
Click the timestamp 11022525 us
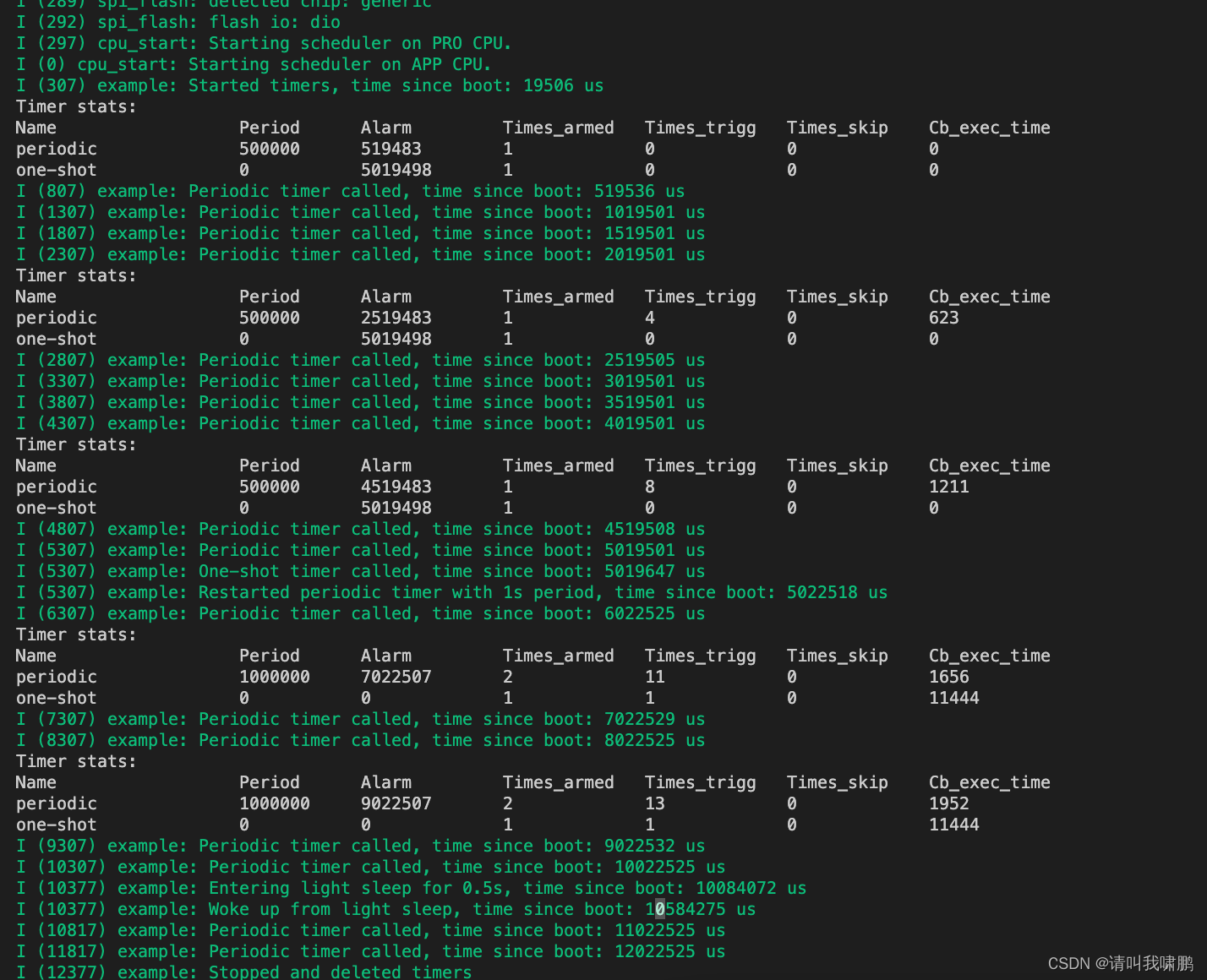[670, 930]
